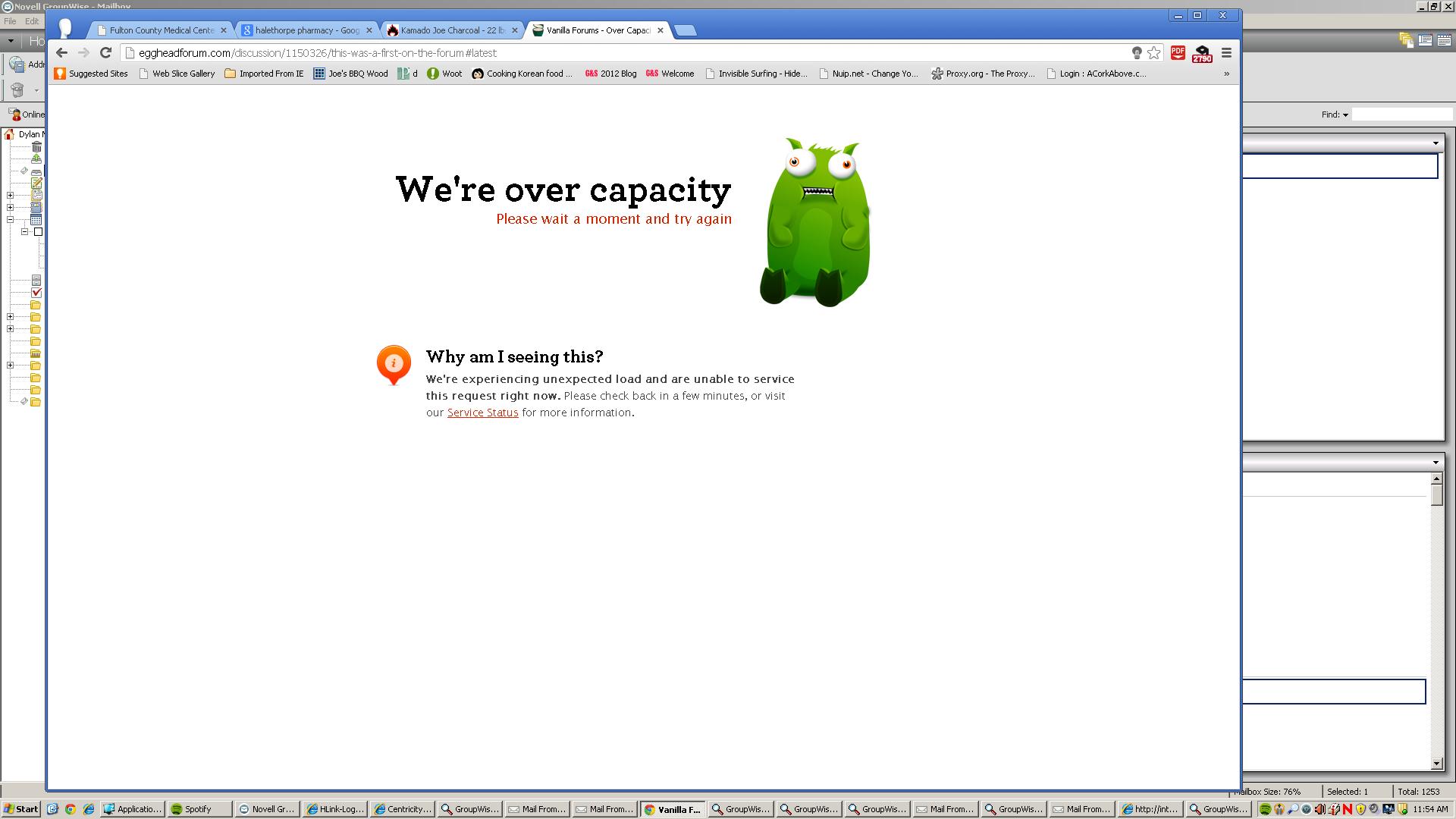Open the Calendar folder icon in GroupWise
The image size is (1456, 819).
click(36, 219)
